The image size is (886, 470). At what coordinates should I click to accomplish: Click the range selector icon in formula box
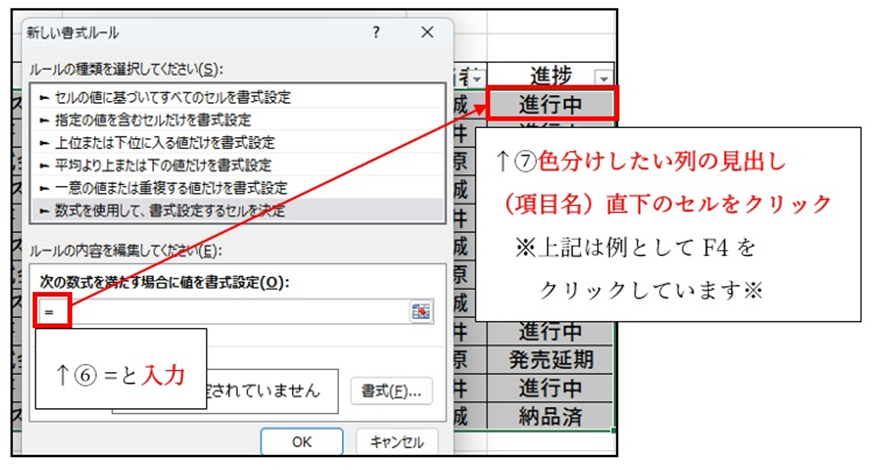pyautogui.click(x=421, y=313)
